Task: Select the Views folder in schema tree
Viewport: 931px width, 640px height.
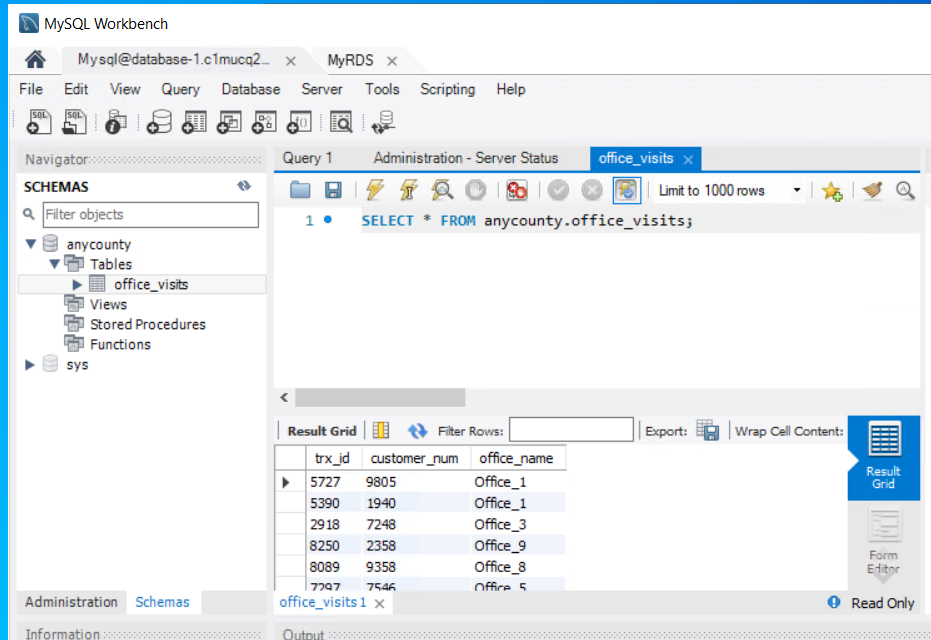Action: coord(108,304)
